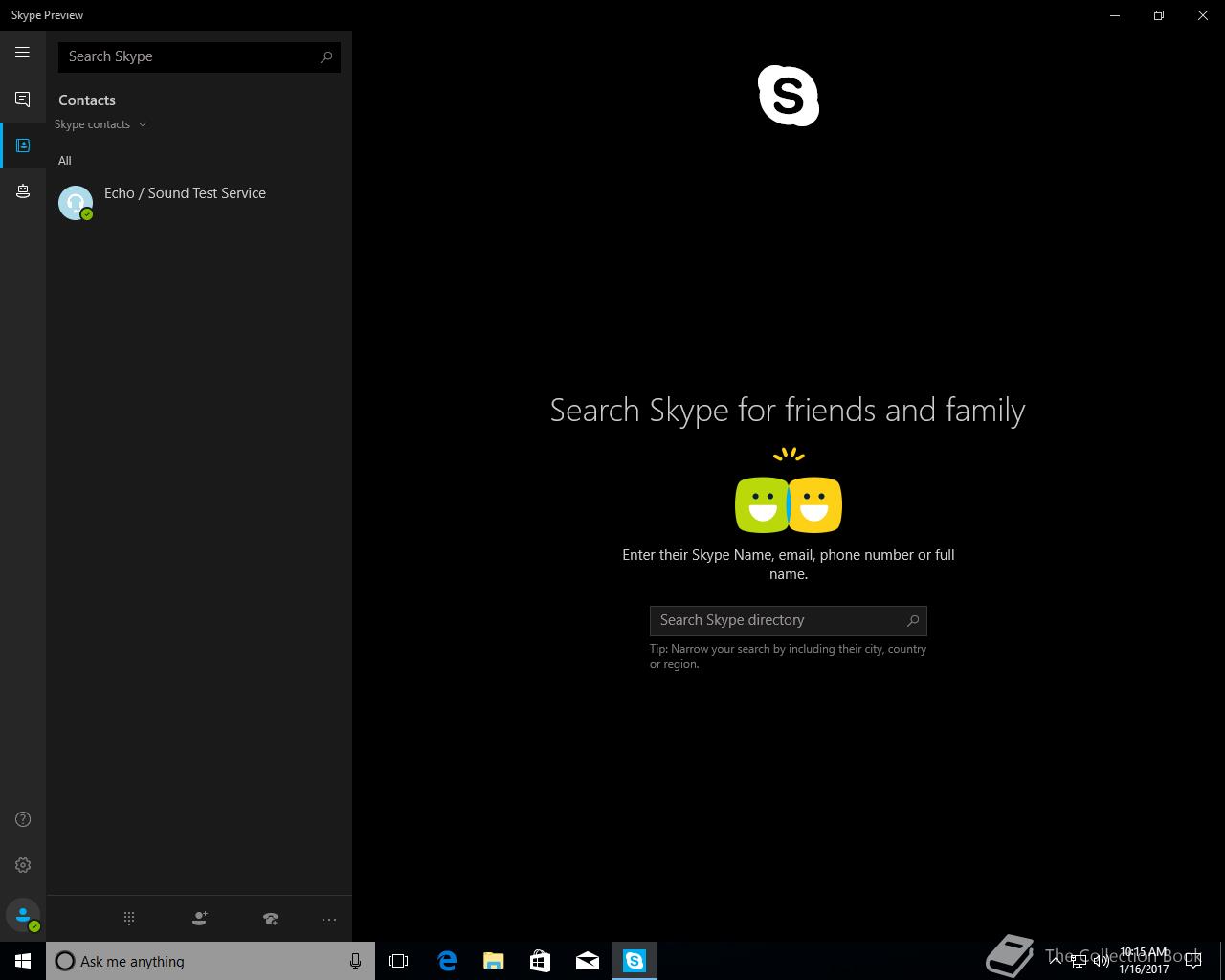1225x980 pixels.
Task: Click the add contact icon
Action: [199, 919]
